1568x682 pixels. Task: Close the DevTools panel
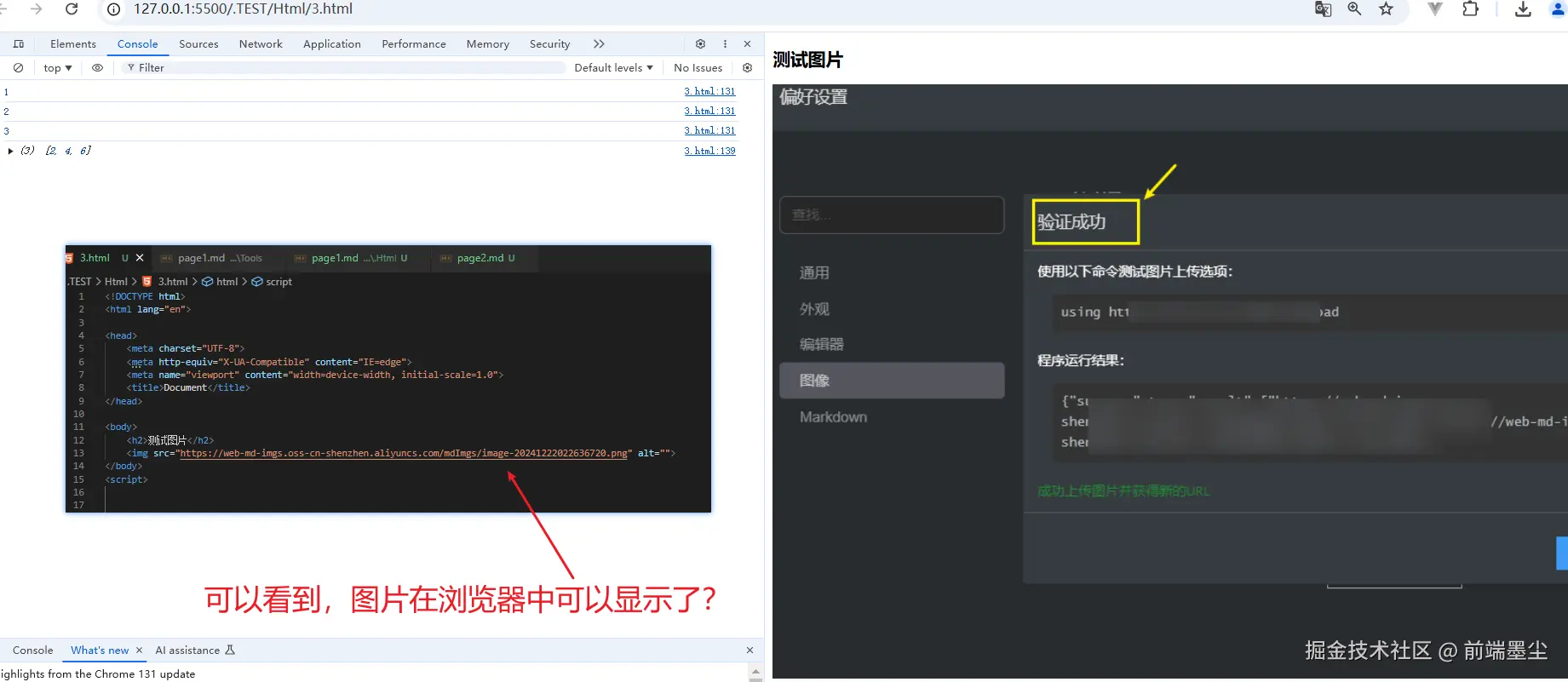(748, 44)
